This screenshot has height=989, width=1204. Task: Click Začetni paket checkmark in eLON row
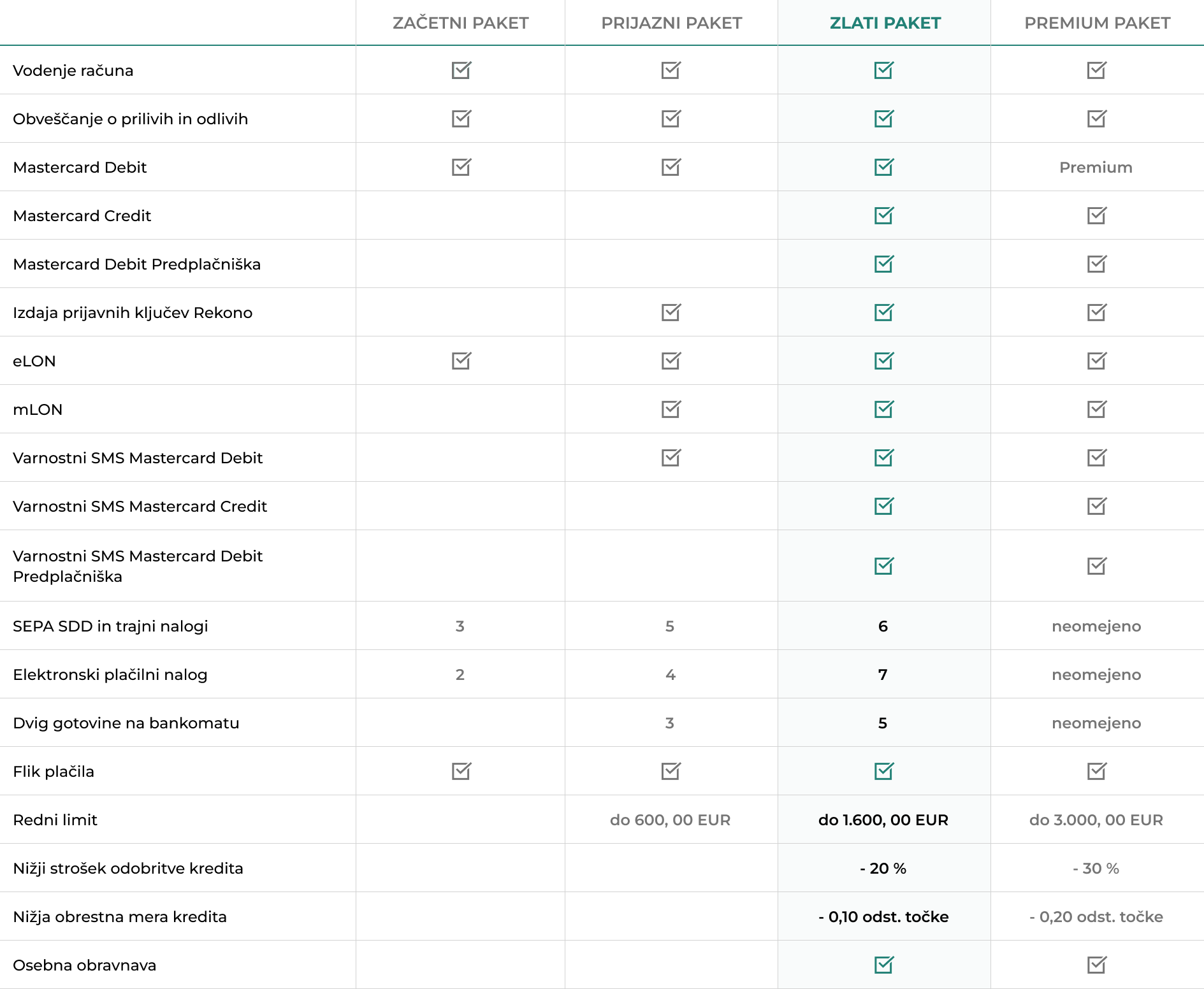[x=461, y=361]
